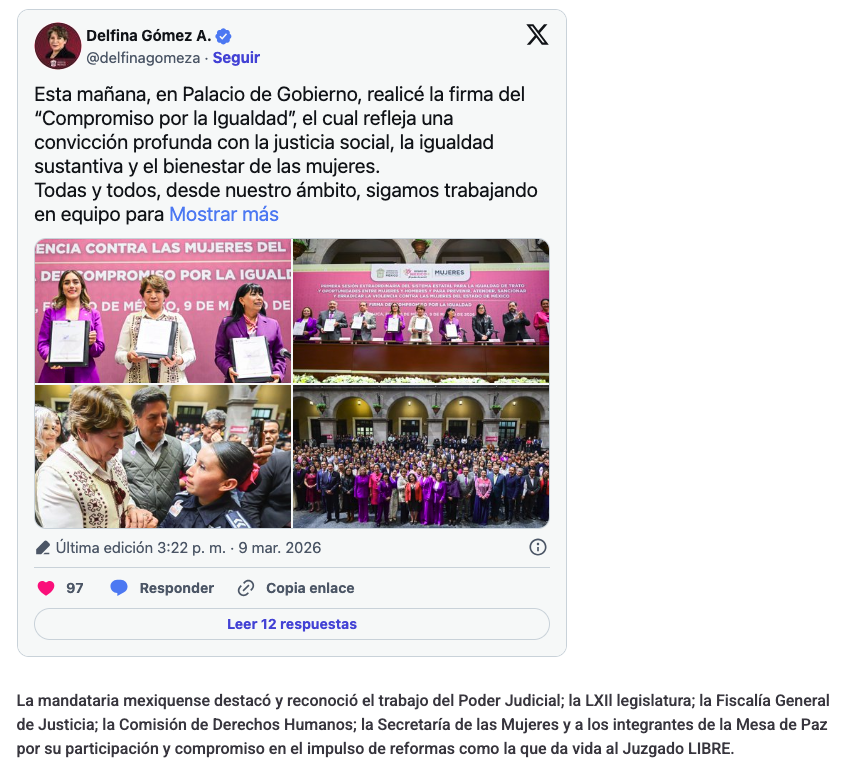
Task: Open photo of governor greeting police officer
Action: [163, 456]
